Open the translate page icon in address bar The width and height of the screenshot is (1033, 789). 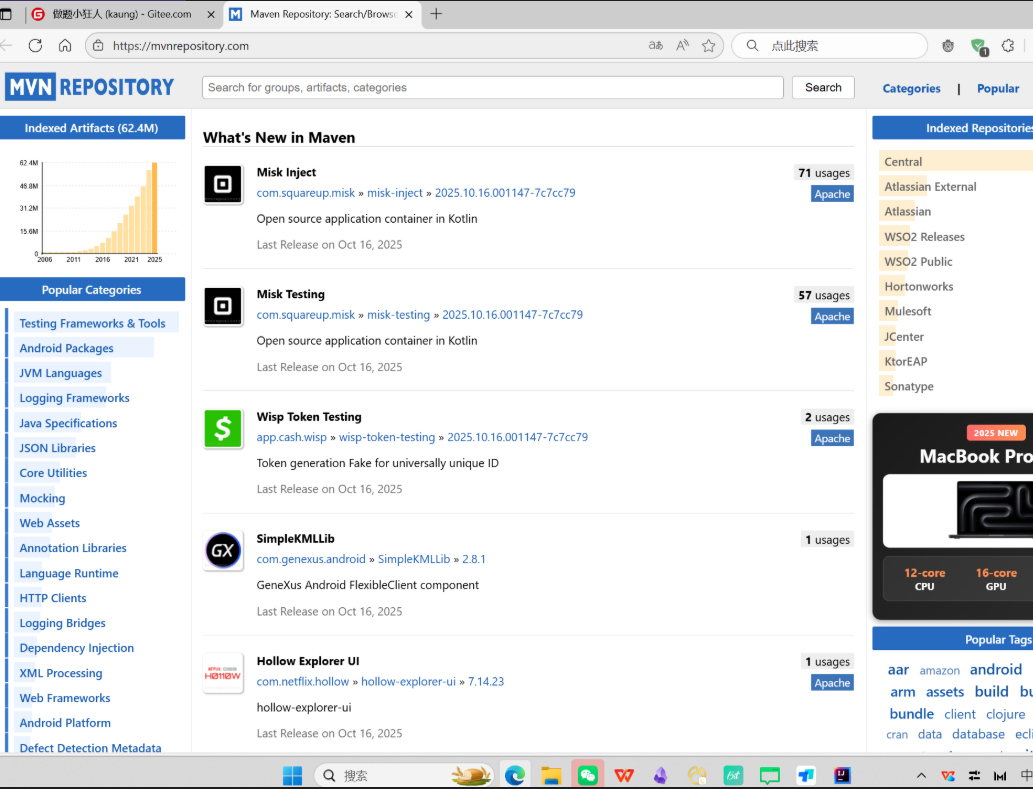pos(656,45)
